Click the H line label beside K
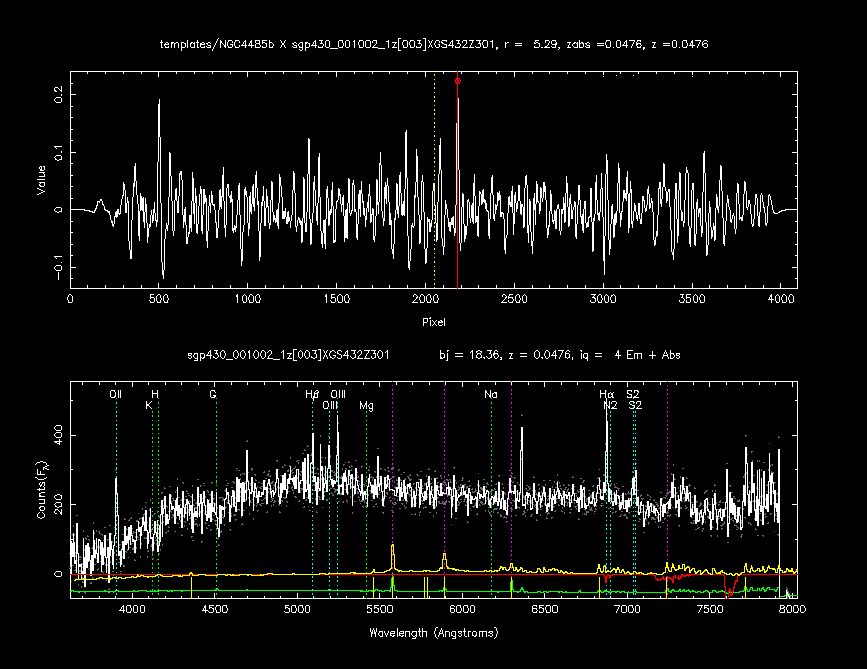The width and height of the screenshot is (867, 669). 155,394
